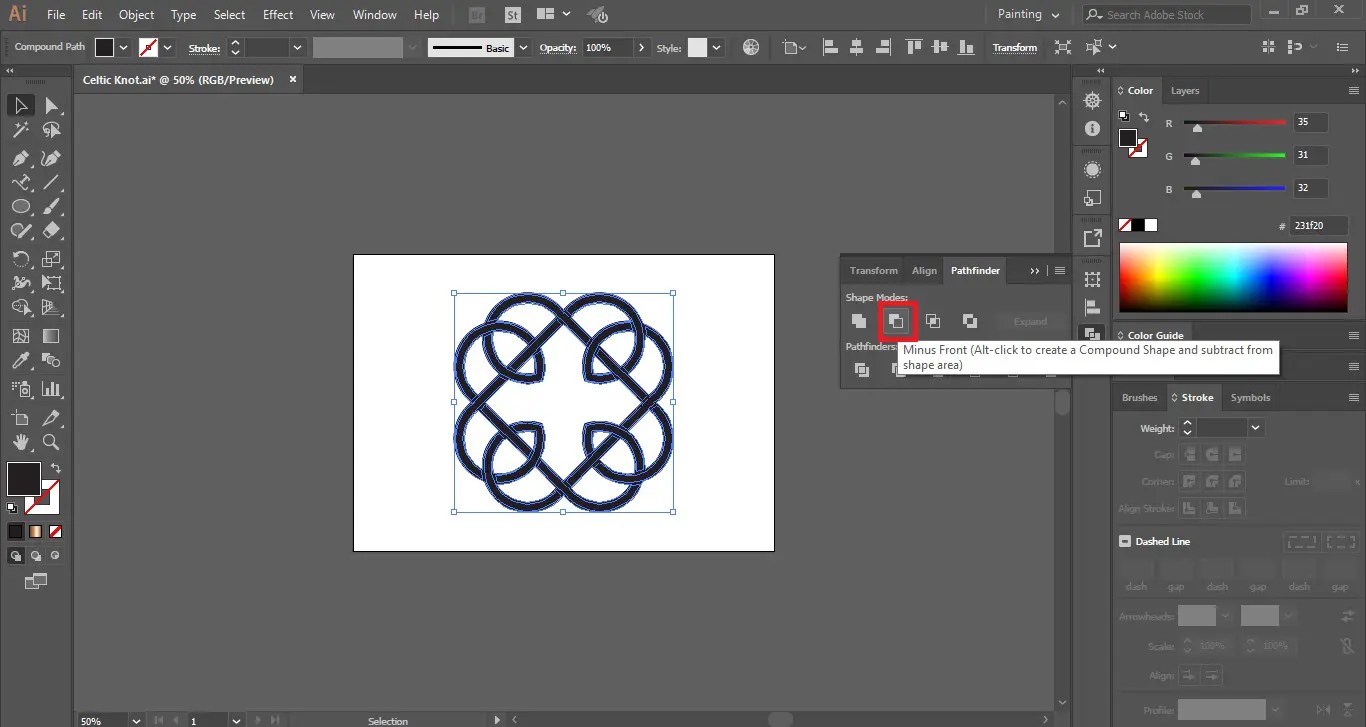Choose the Line Segment tool
This screenshot has height=727, width=1366.
click(52, 183)
